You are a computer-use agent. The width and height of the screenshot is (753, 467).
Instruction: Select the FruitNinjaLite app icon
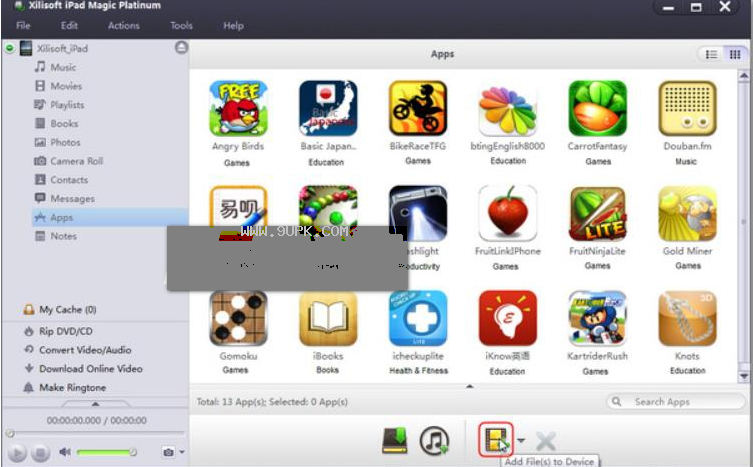pos(597,213)
